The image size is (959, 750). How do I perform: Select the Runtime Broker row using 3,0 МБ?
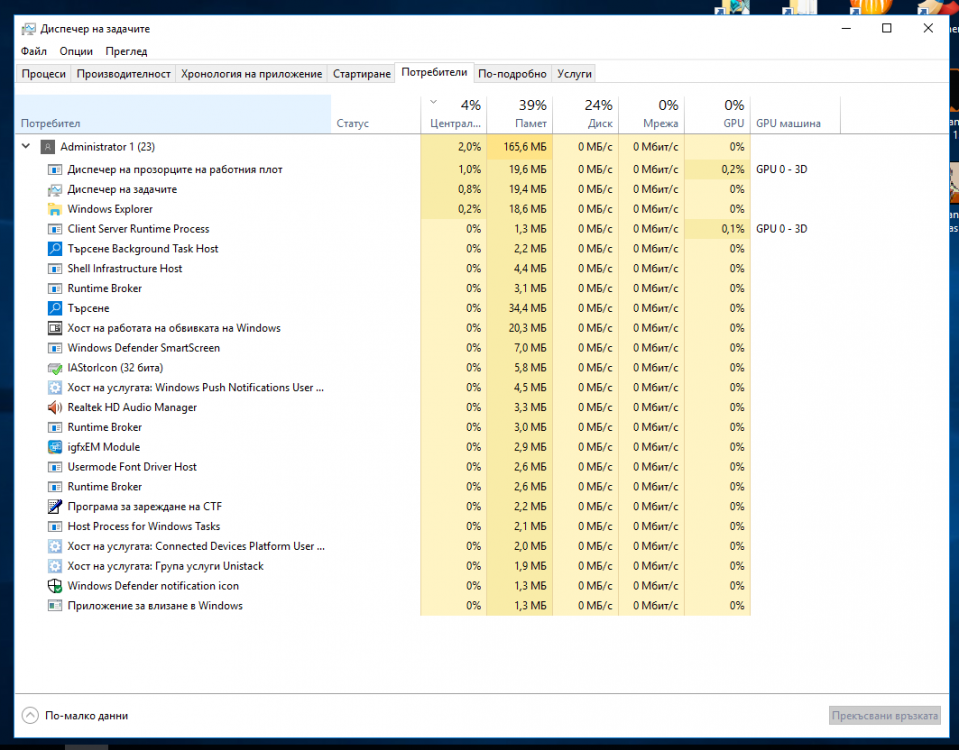point(105,427)
